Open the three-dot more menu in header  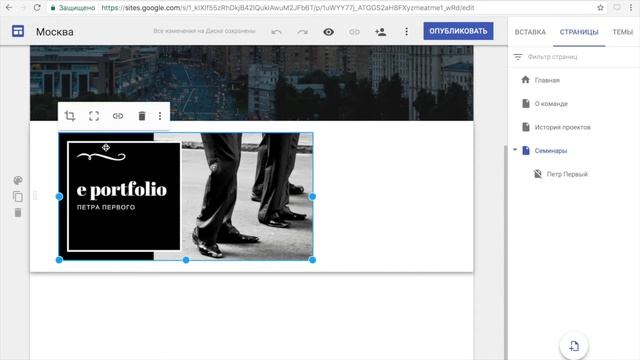click(406, 32)
